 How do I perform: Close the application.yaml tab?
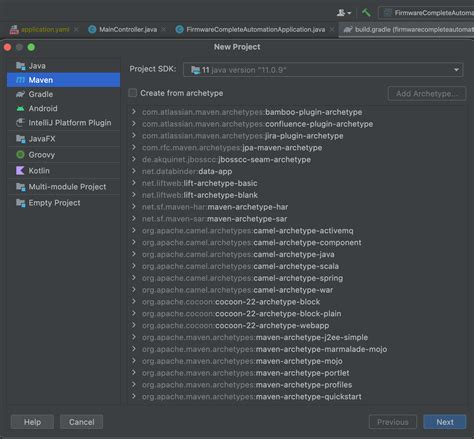76,29
